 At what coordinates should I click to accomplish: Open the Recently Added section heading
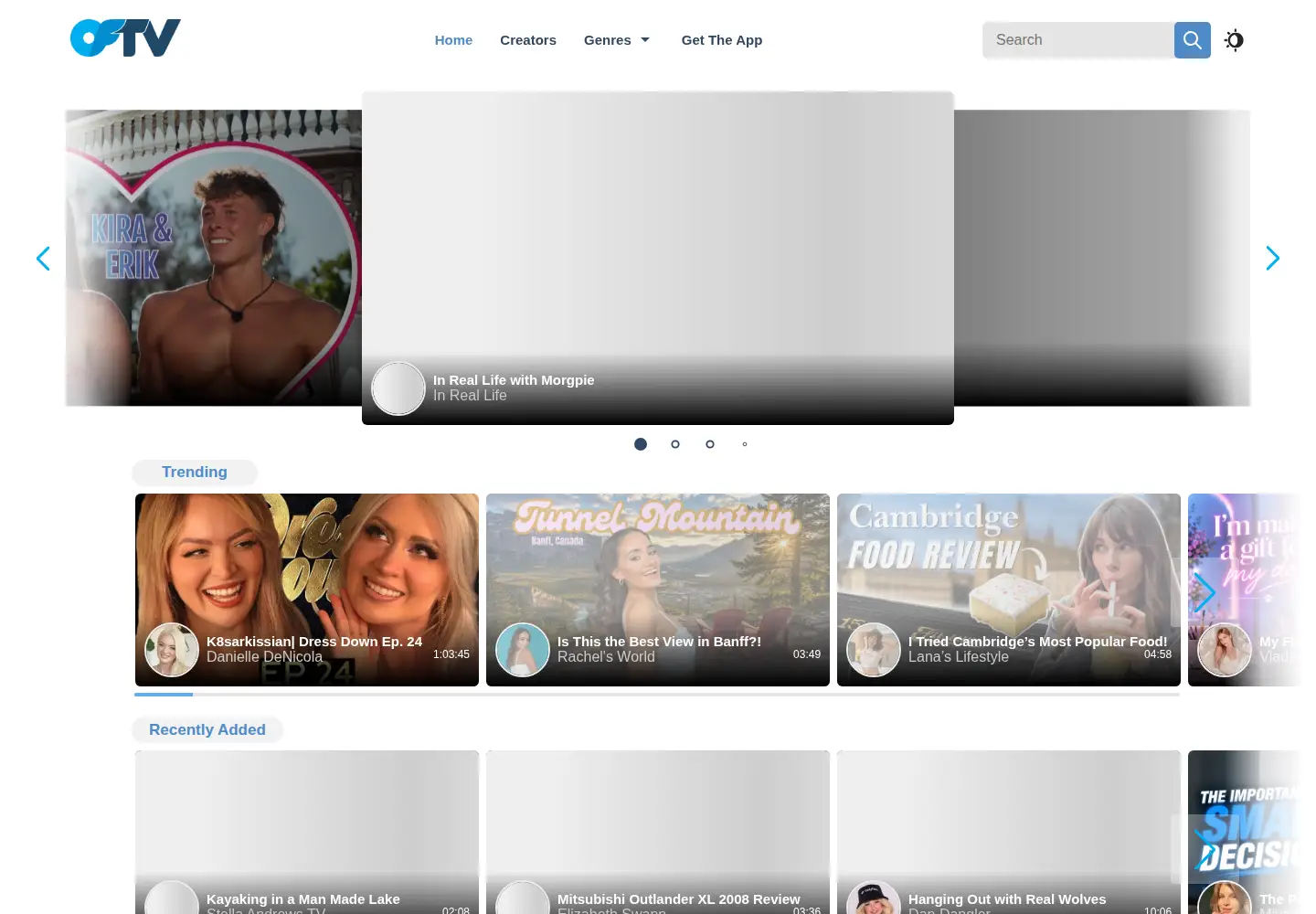(x=207, y=730)
